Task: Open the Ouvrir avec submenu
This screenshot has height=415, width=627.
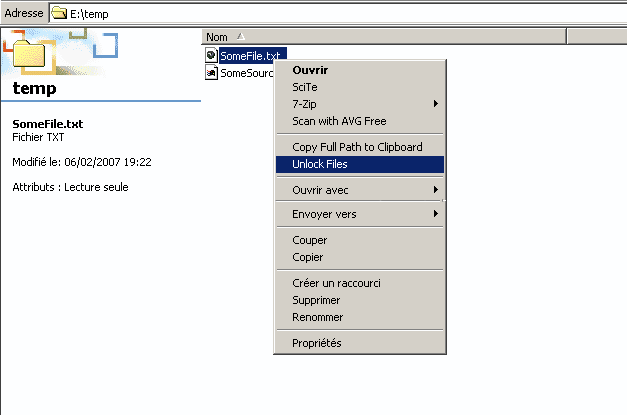Action: coord(359,190)
